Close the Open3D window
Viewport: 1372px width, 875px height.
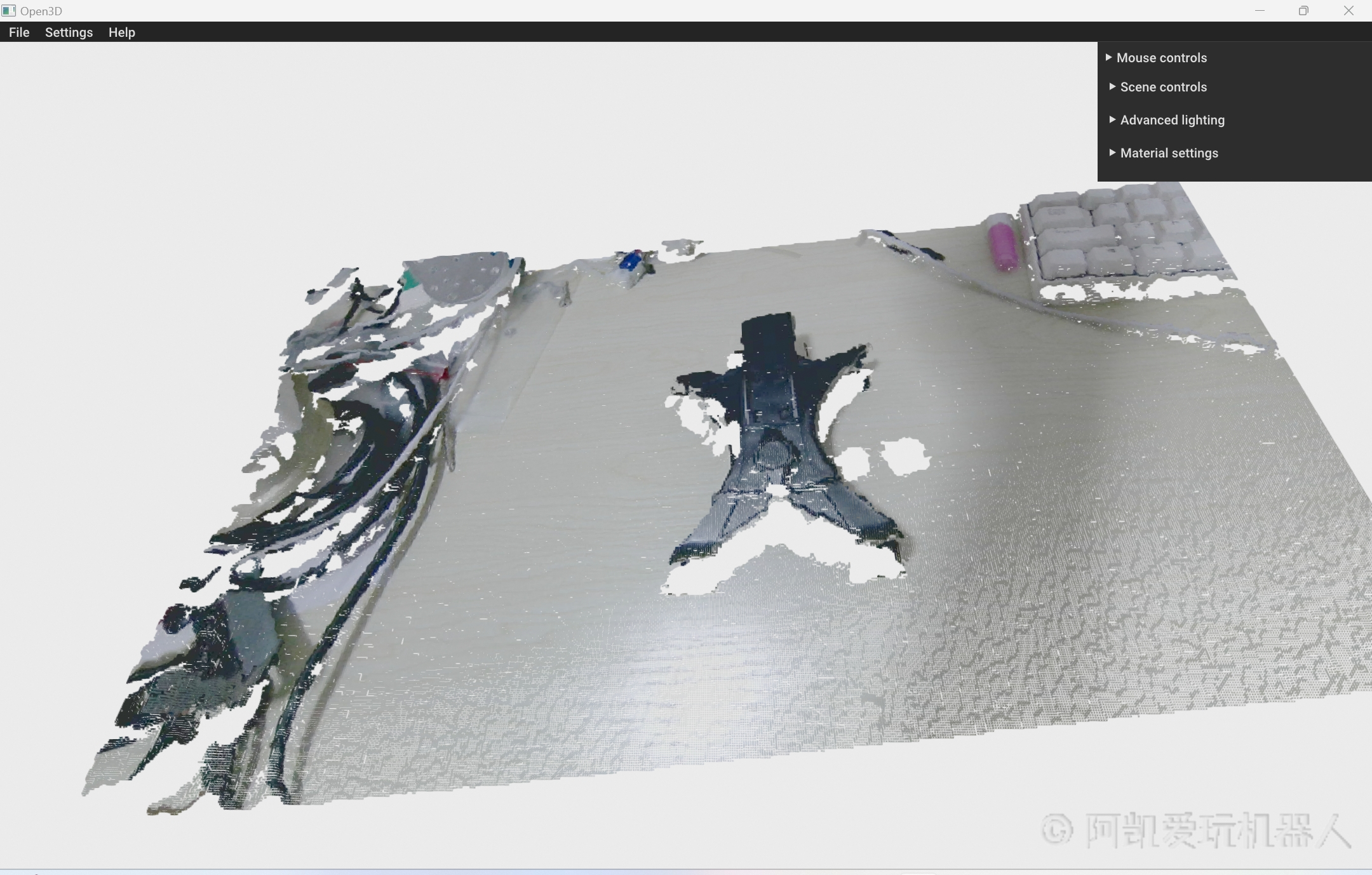(1348, 11)
